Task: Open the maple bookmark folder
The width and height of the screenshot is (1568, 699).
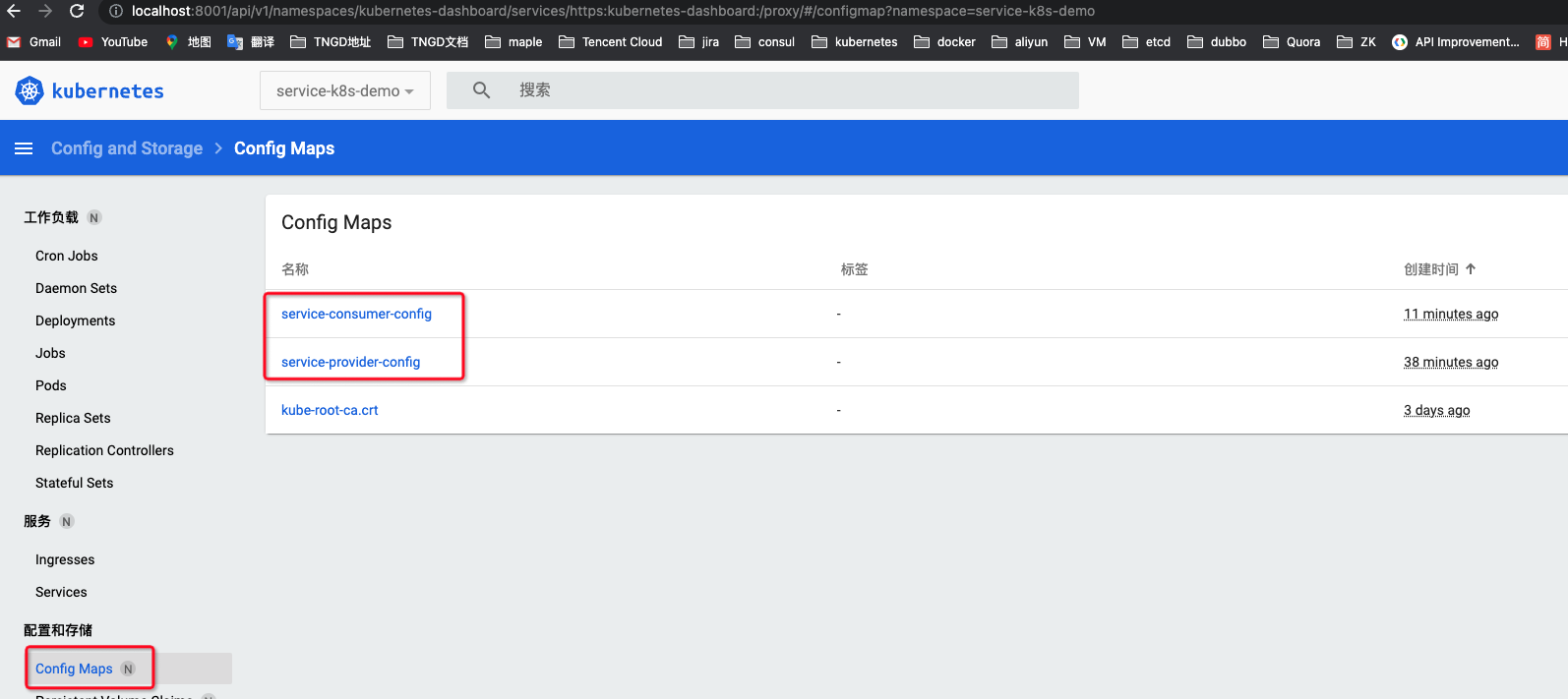Action: tap(513, 42)
